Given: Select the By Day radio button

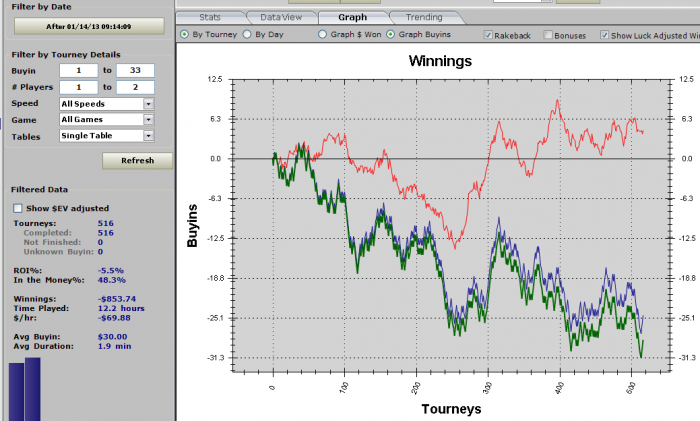Looking at the screenshot, I should pyautogui.click(x=247, y=34).
